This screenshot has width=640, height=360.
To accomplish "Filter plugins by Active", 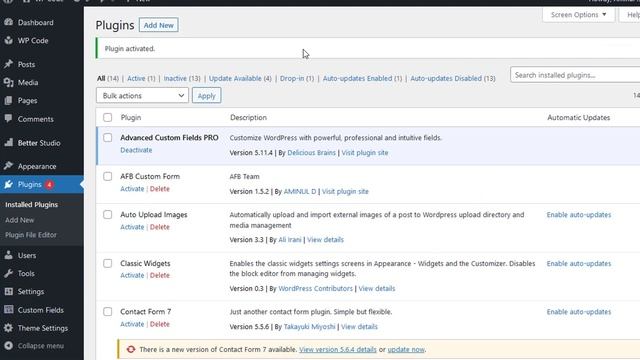I will (x=136, y=78).
